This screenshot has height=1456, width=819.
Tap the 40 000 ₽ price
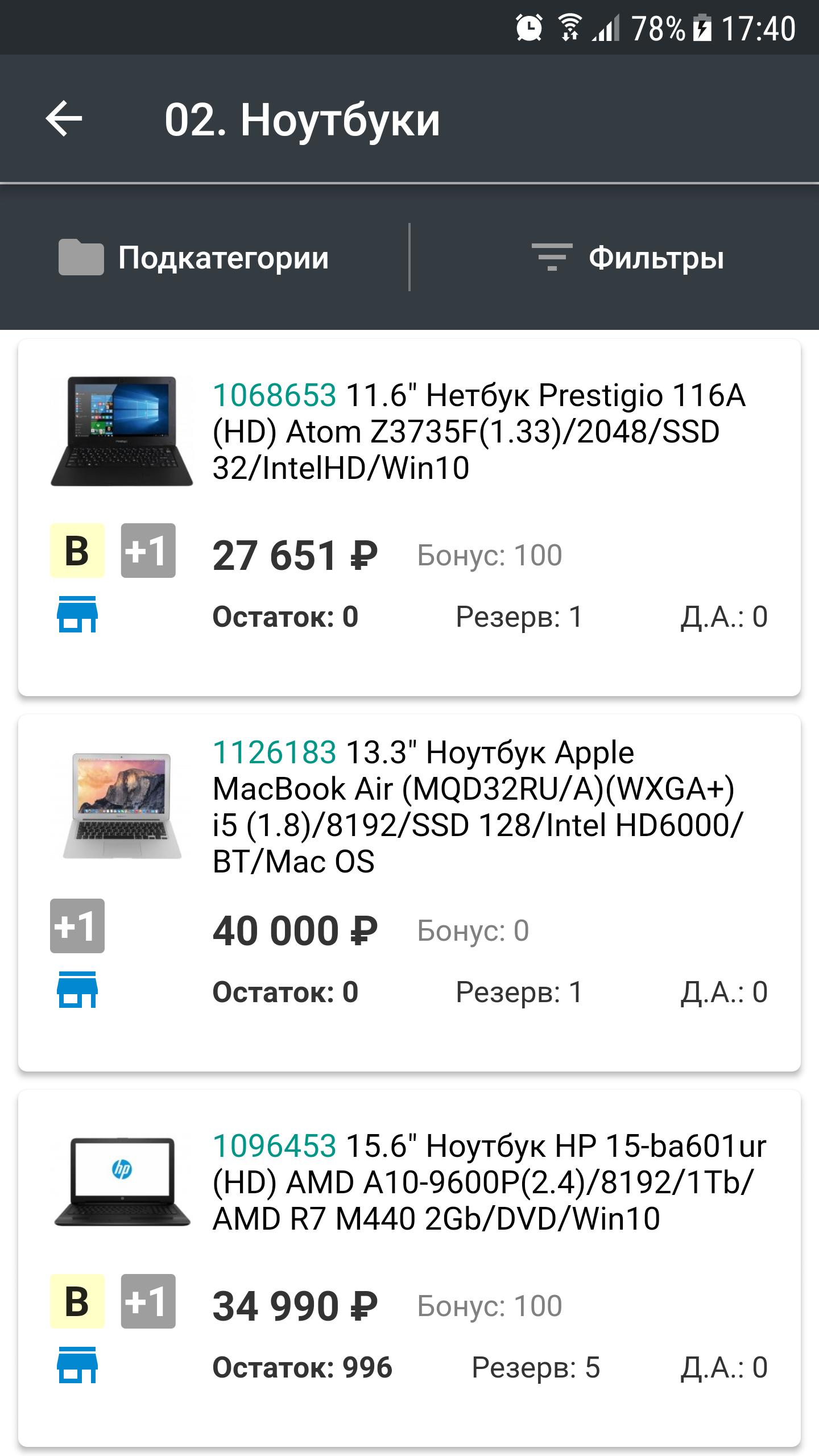pyautogui.click(x=295, y=931)
